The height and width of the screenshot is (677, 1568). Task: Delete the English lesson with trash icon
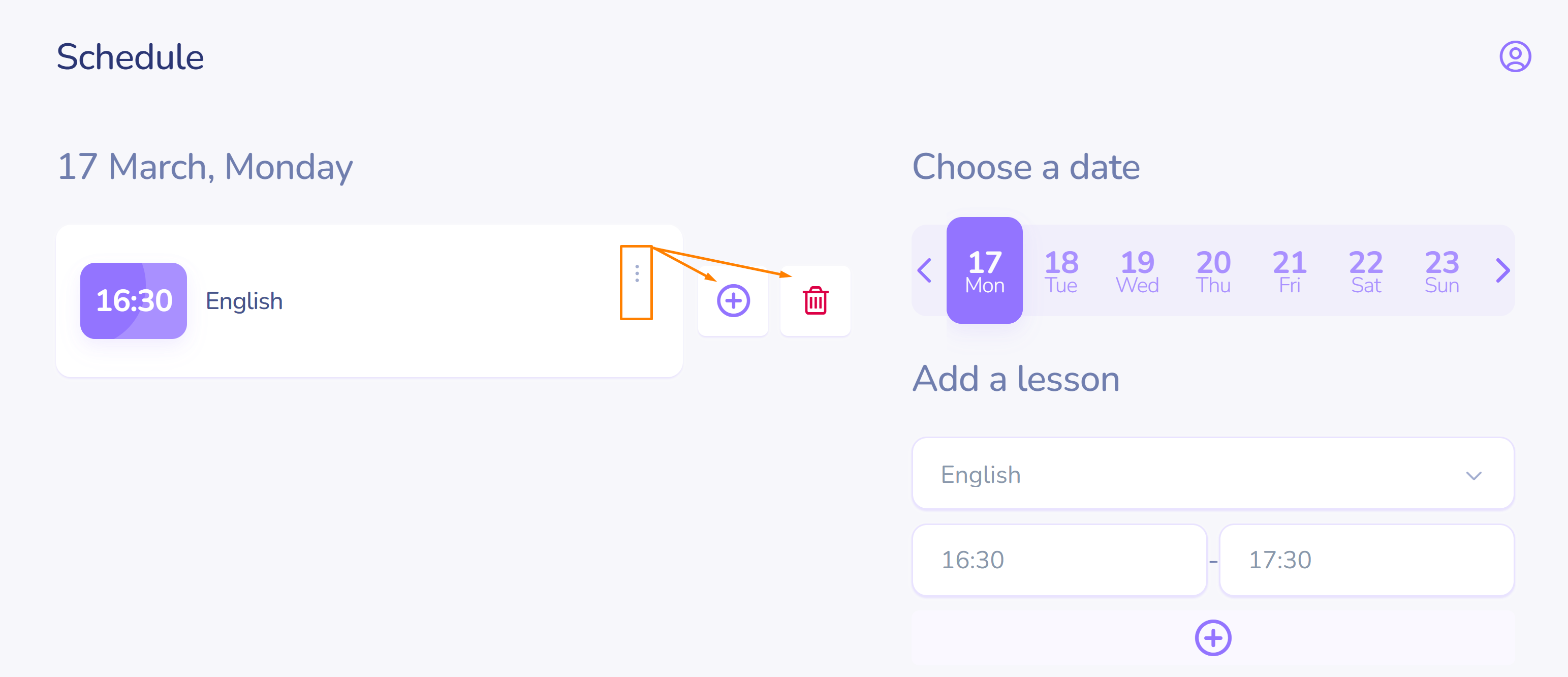coord(815,301)
